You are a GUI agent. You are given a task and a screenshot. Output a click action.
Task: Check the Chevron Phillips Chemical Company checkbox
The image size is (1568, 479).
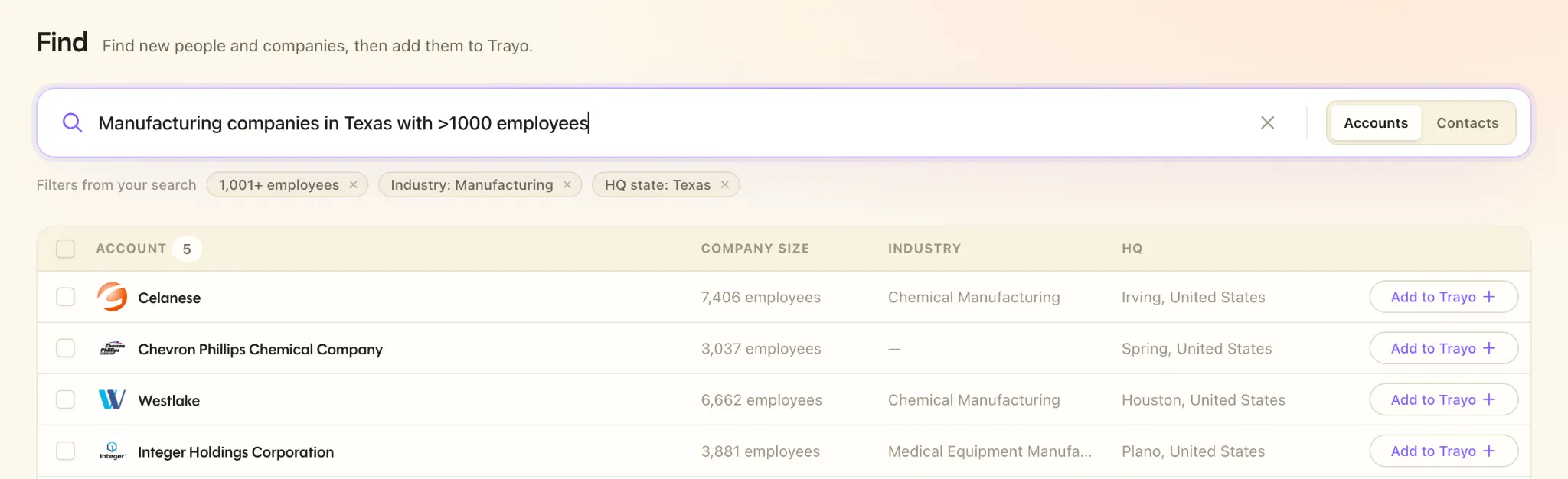point(66,348)
